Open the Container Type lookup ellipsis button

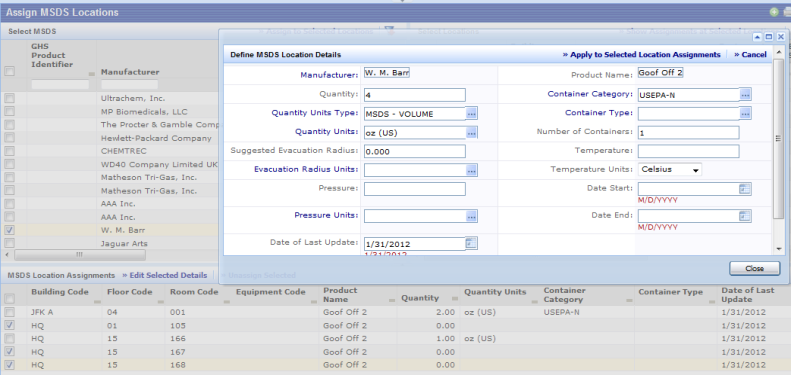tap(746, 114)
